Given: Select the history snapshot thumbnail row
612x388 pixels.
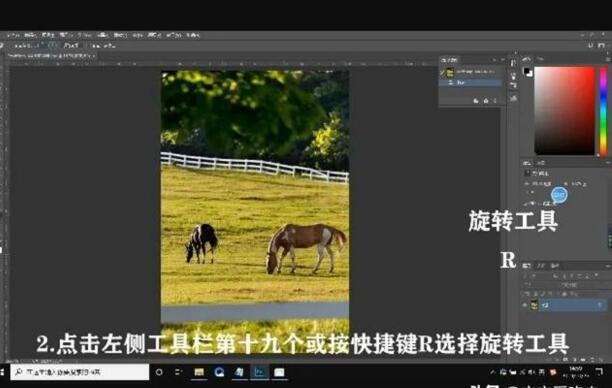Looking at the screenshot, I should [x=471, y=72].
